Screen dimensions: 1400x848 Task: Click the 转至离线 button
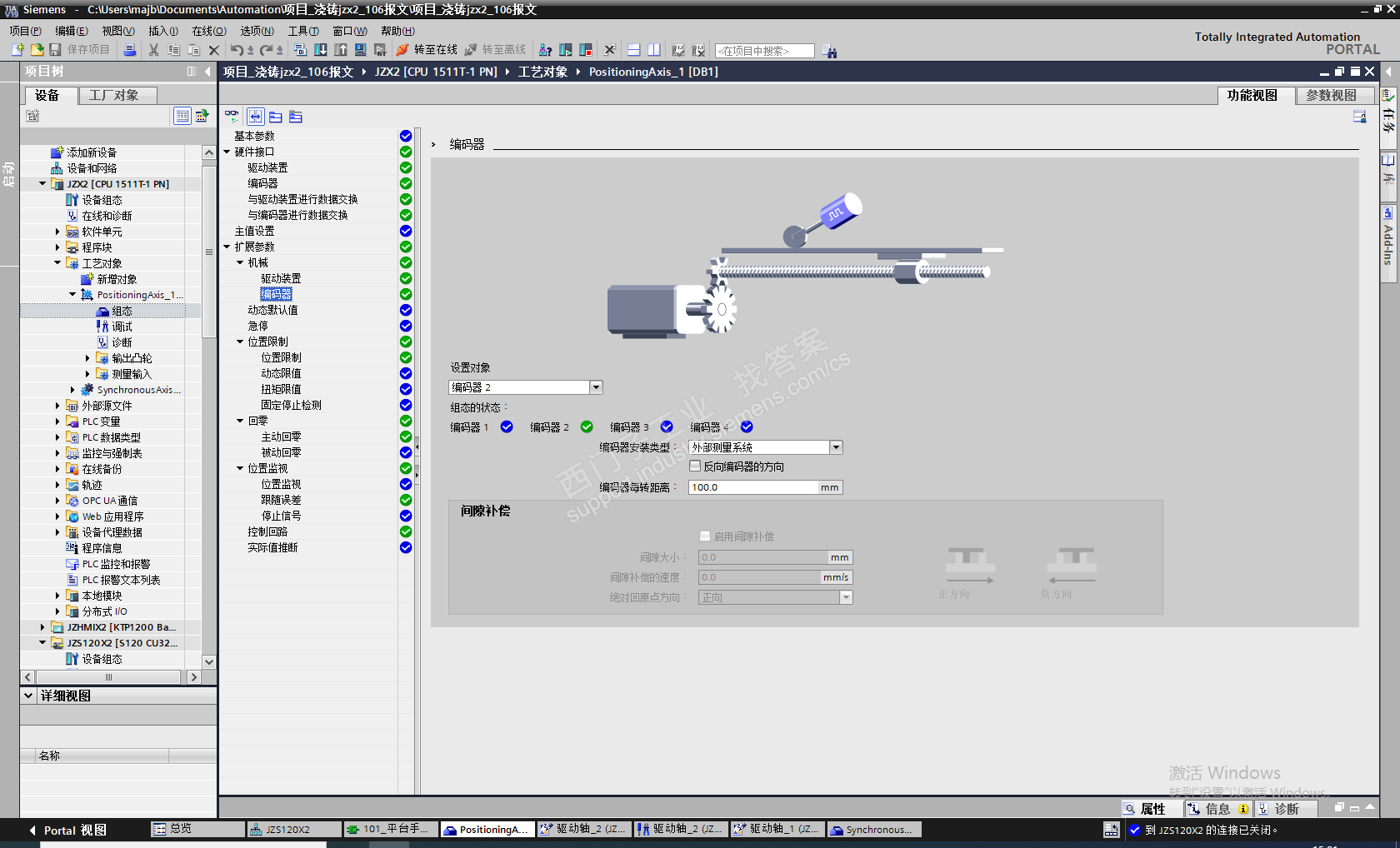point(495,50)
